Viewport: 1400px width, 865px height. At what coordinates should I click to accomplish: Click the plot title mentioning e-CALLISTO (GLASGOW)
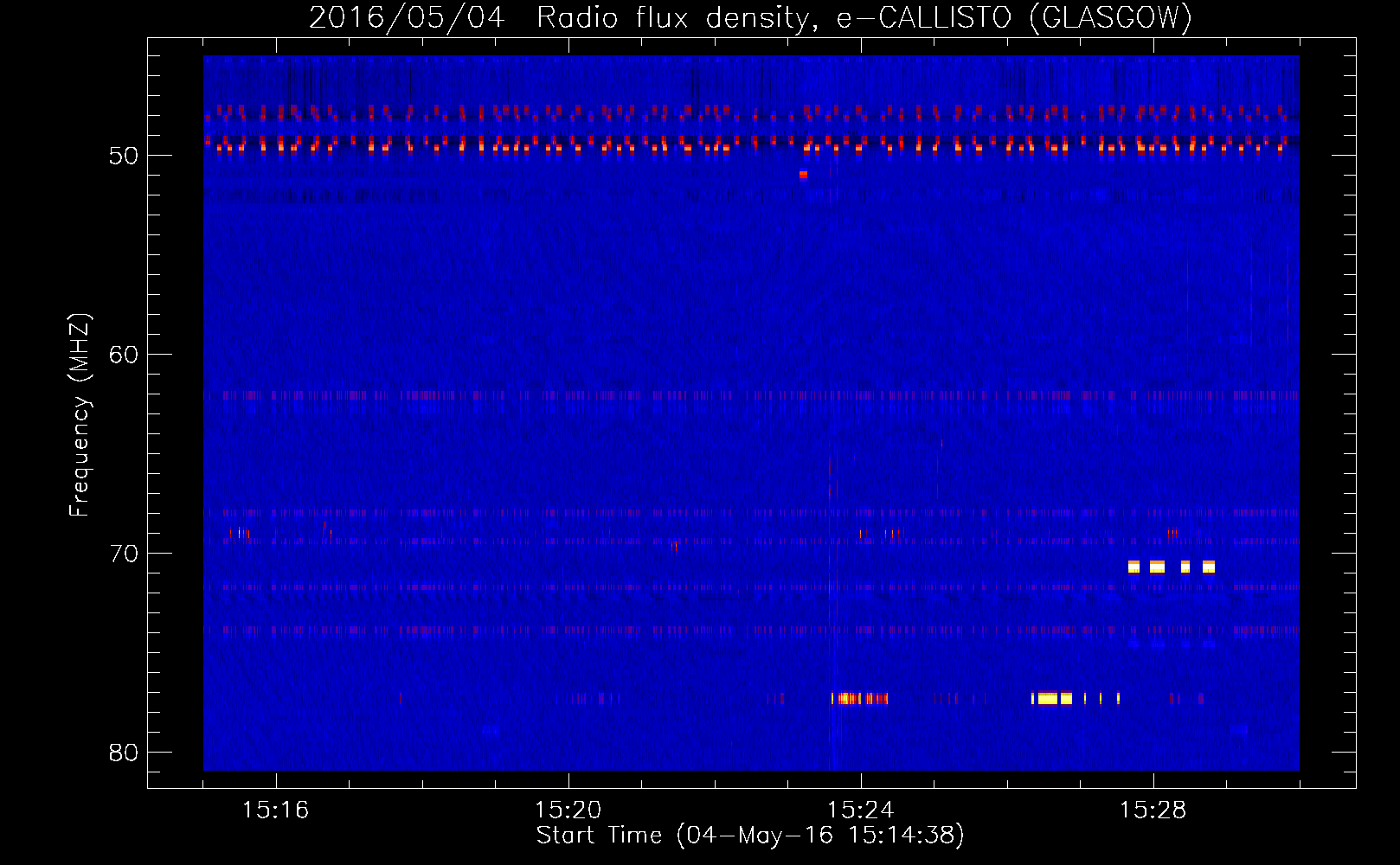coord(750,17)
